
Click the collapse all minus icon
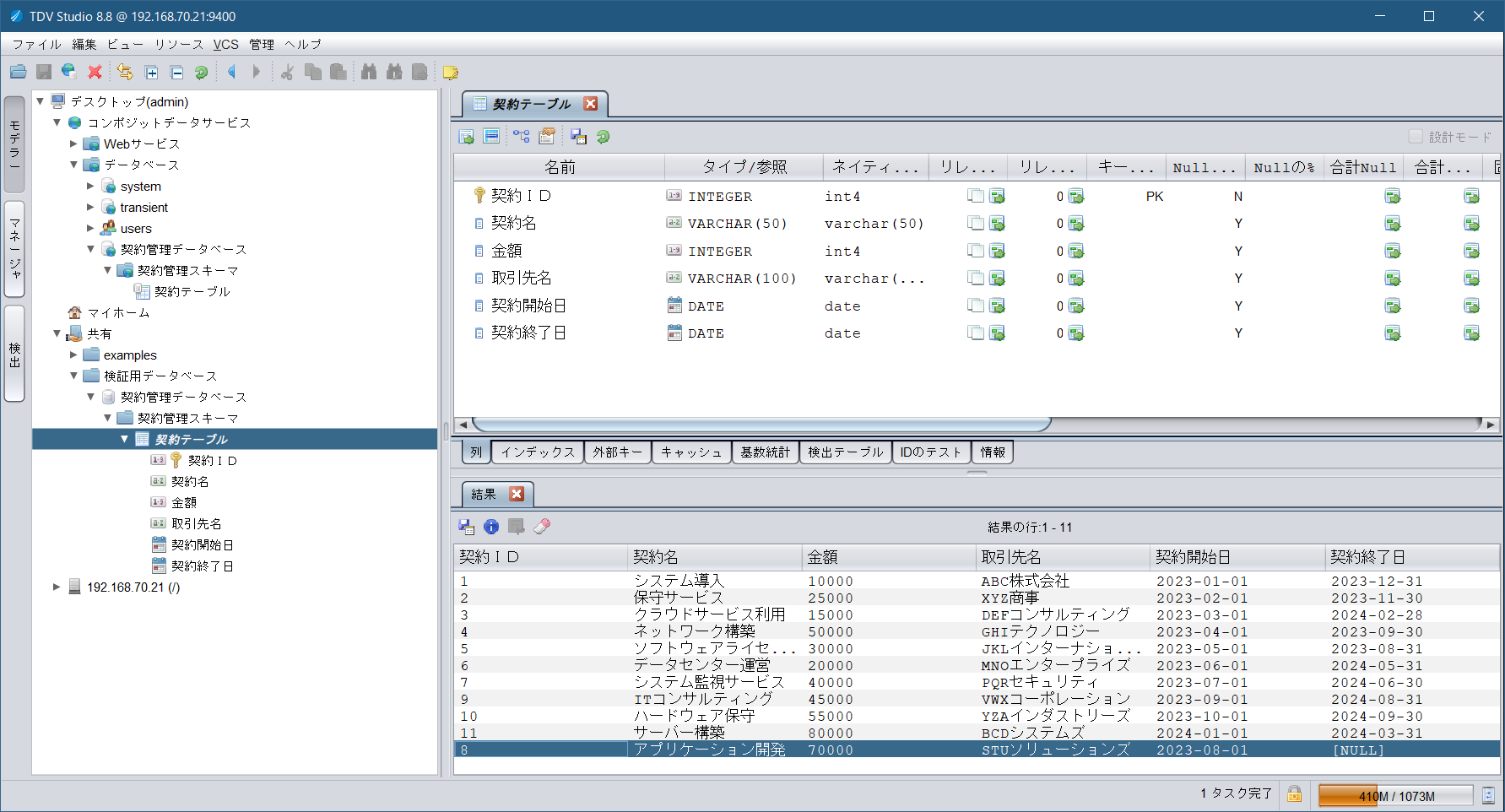tap(176, 73)
